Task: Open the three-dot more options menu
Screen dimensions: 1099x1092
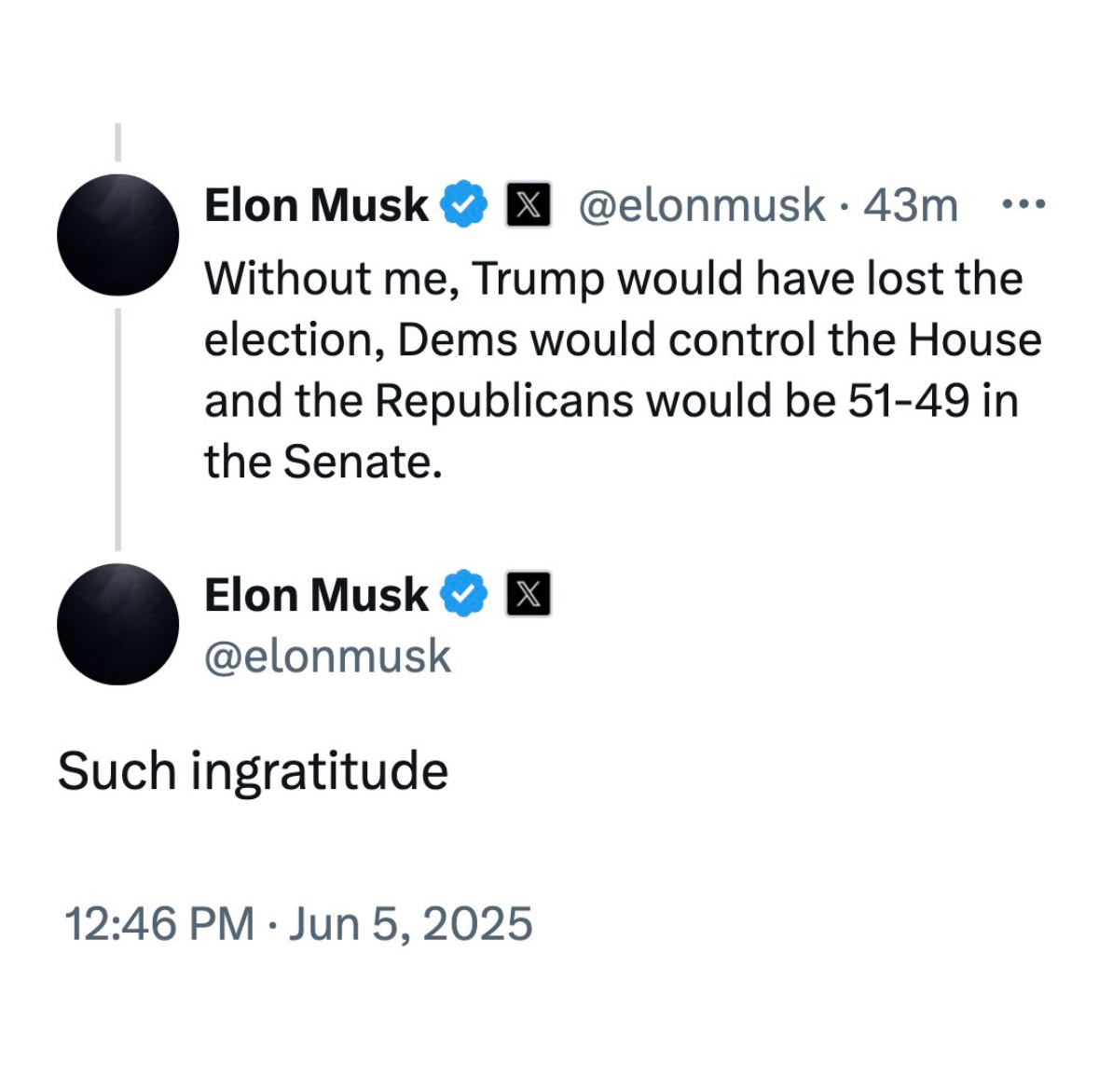Action: coord(1023,204)
